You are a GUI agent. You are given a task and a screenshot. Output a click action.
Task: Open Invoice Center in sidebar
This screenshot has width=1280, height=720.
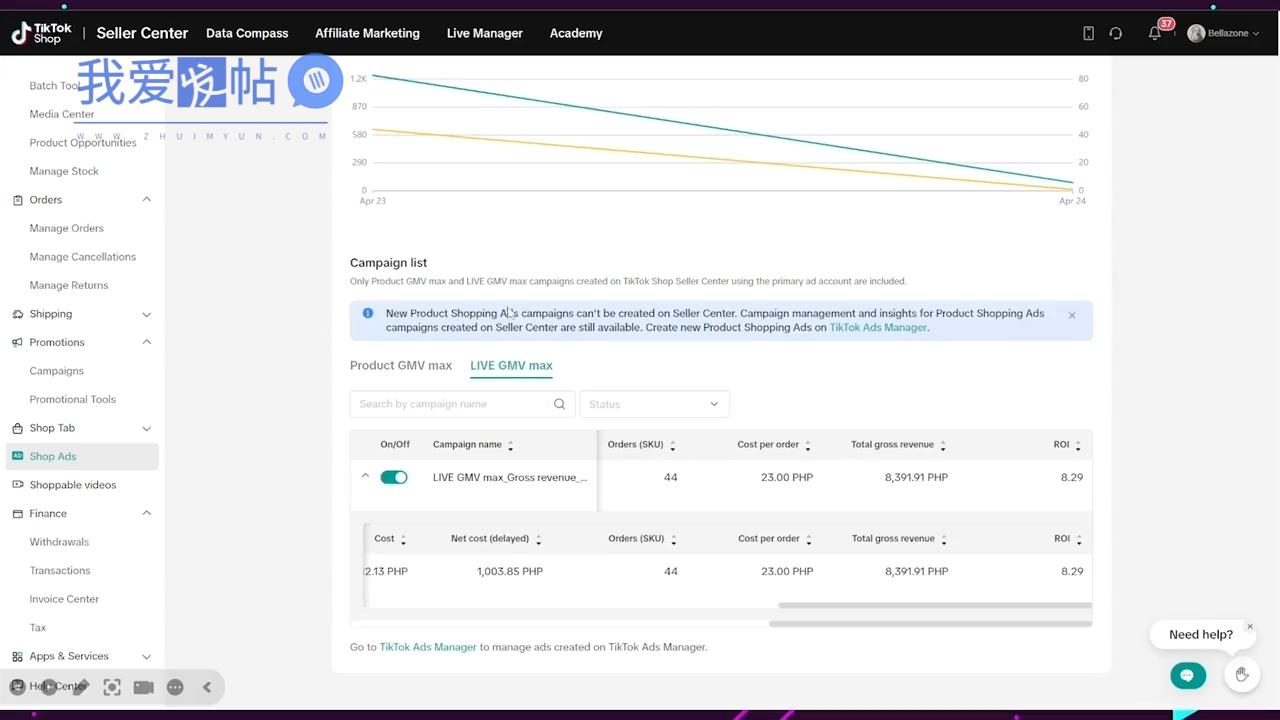tap(64, 599)
